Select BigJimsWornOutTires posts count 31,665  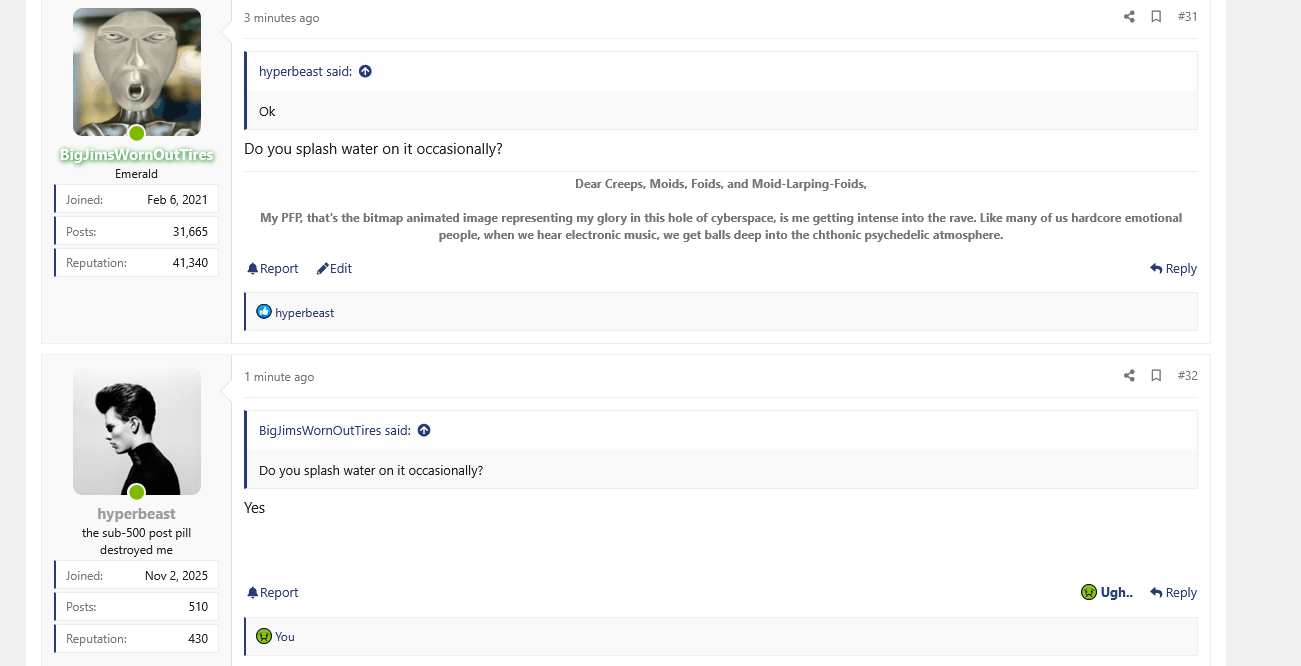coord(190,232)
